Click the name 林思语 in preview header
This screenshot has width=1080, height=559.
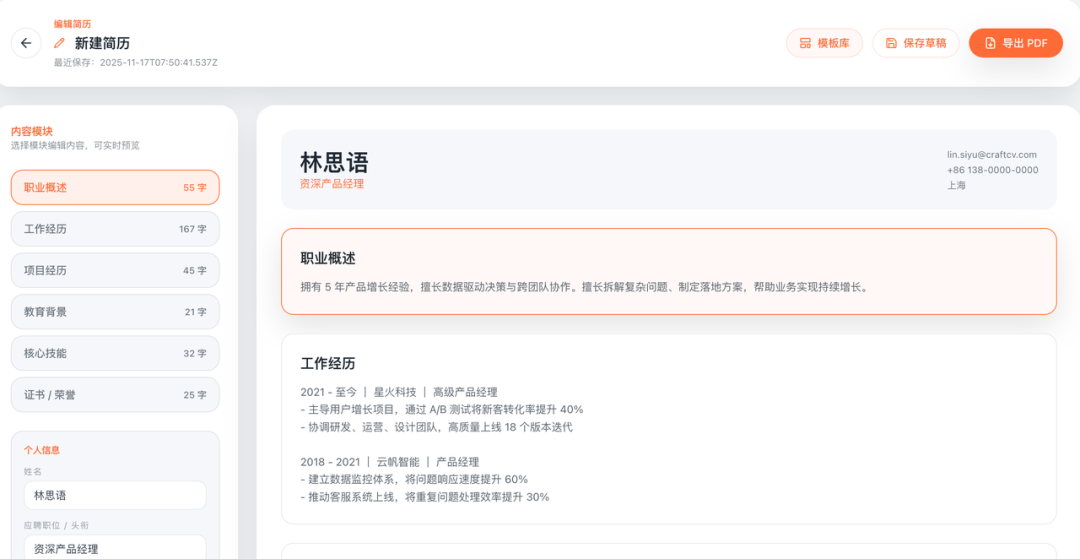334,162
